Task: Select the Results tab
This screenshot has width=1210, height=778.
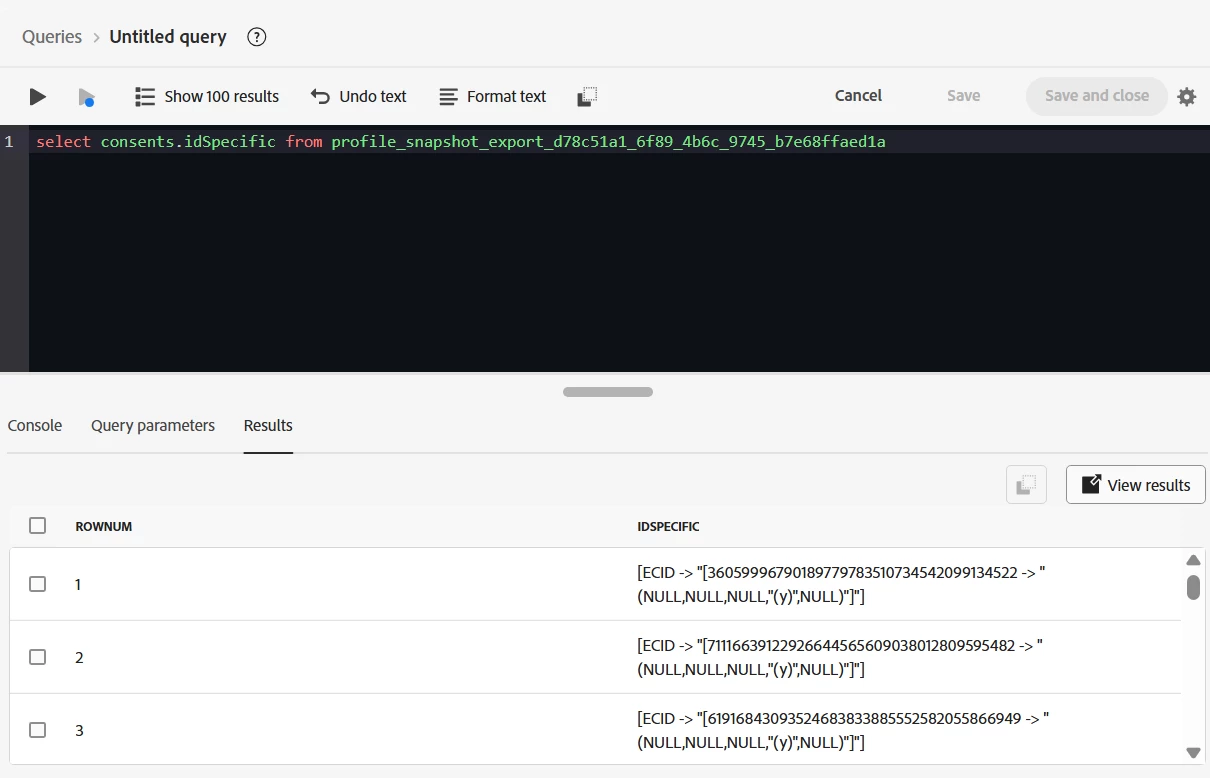Action: coord(268,426)
